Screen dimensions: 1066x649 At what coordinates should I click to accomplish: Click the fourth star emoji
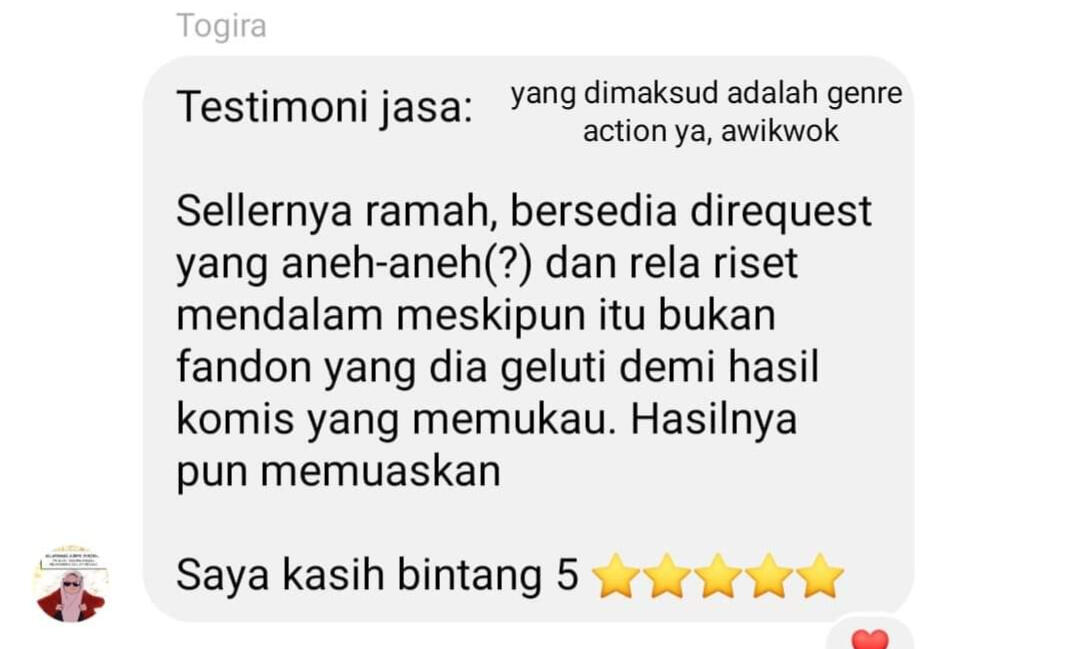(x=769, y=576)
